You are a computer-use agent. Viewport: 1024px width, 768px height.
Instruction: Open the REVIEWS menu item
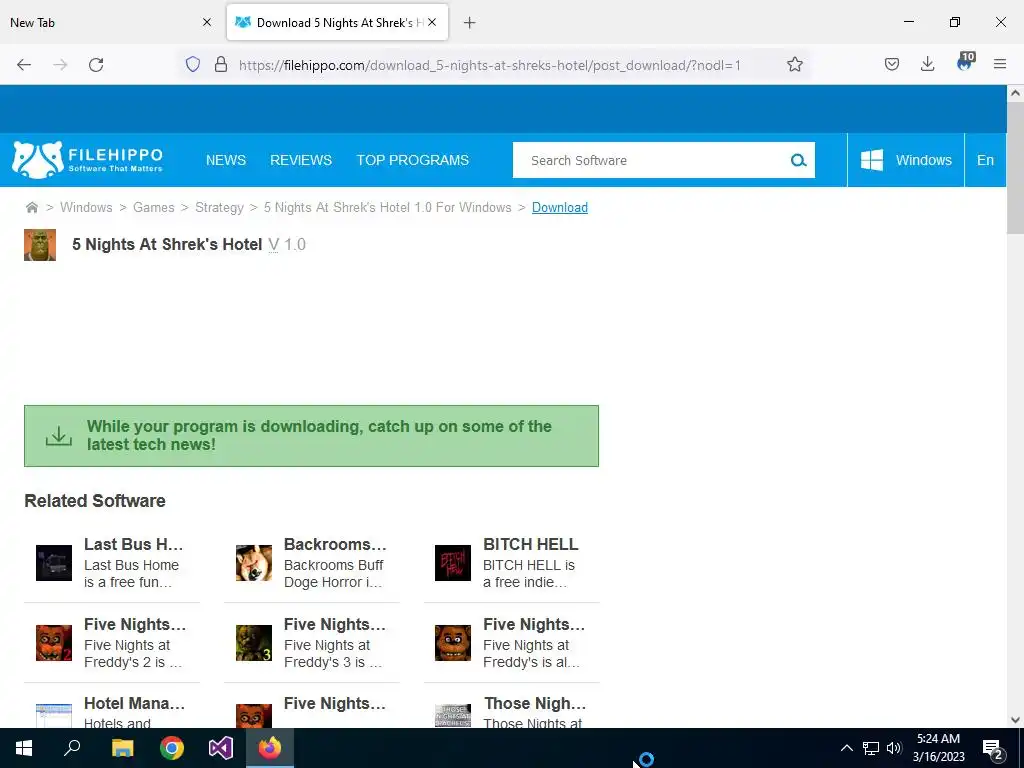coord(301,160)
